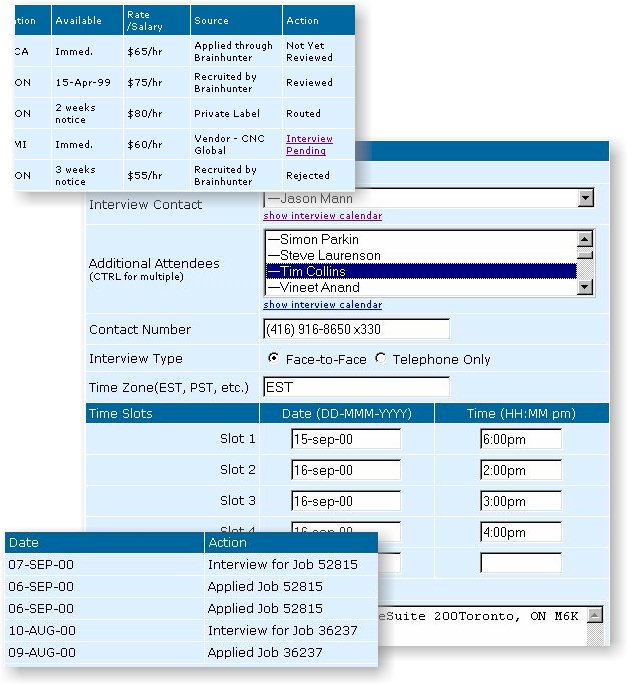Select Tim Collins in attendees list
Screen dimensions: 627x684
tap(421, 271)
